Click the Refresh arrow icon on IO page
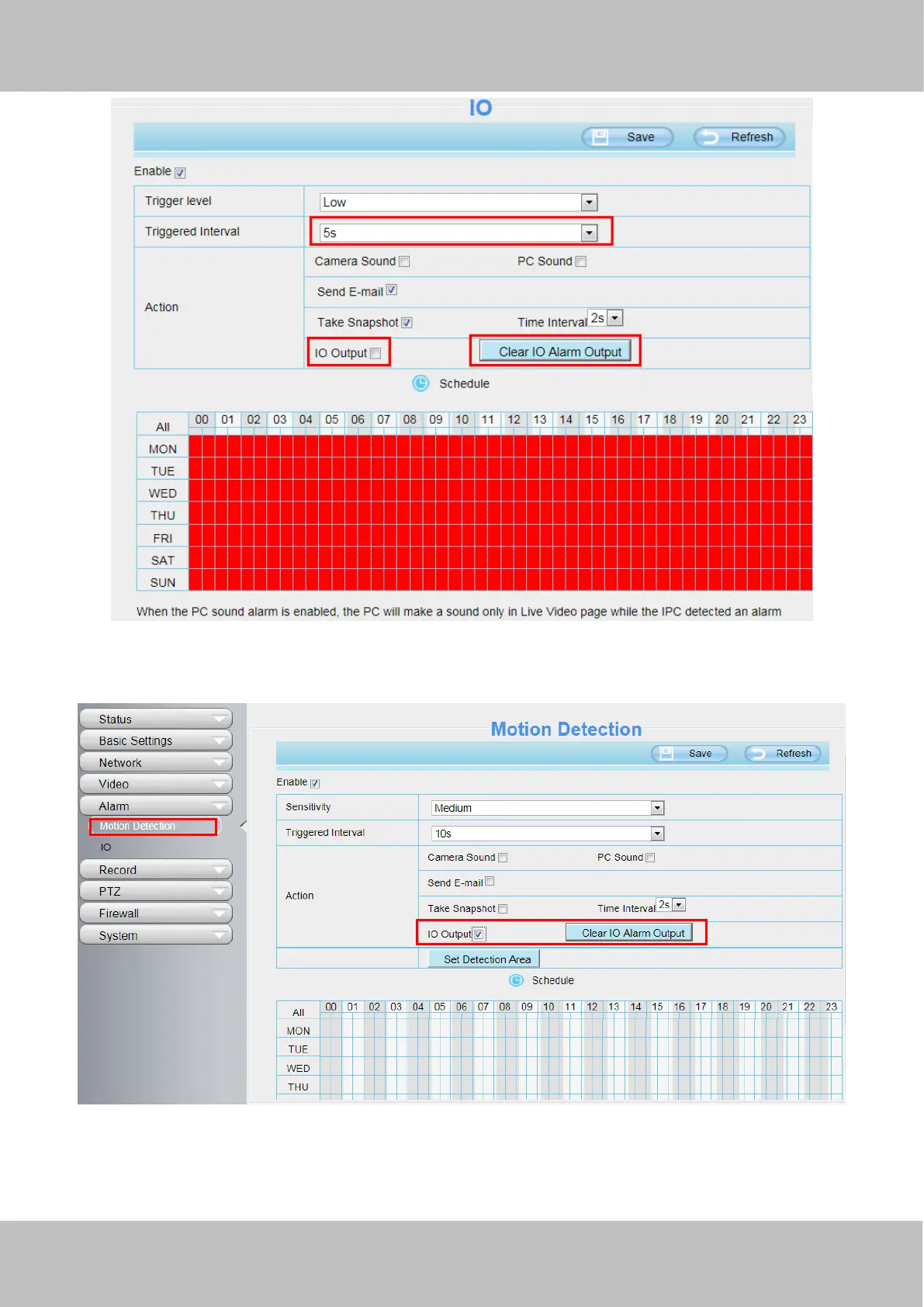This screenshot has width=924, height=1307. coord(708,137)
